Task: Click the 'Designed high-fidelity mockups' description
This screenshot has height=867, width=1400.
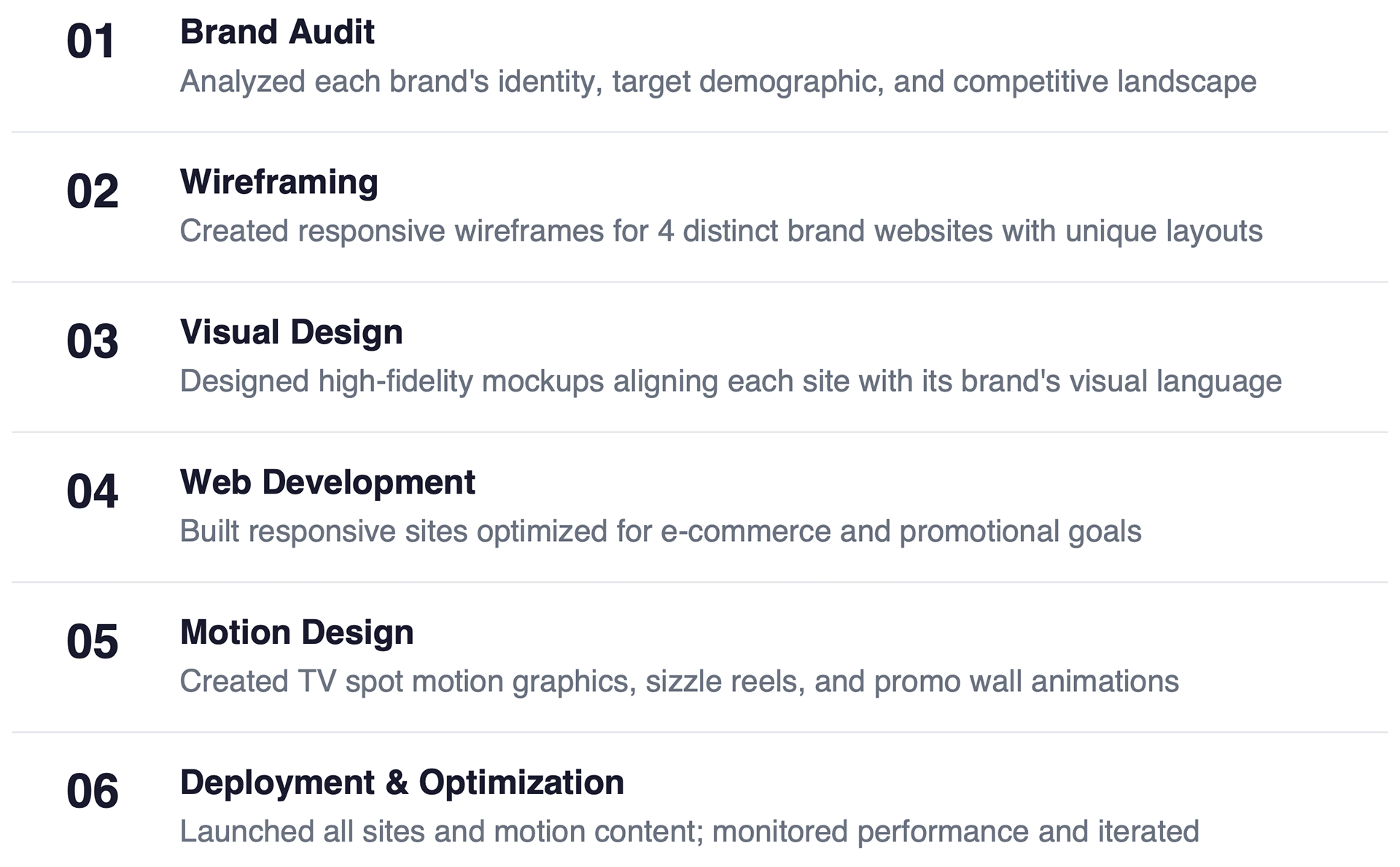Action: tap(730, 381)
